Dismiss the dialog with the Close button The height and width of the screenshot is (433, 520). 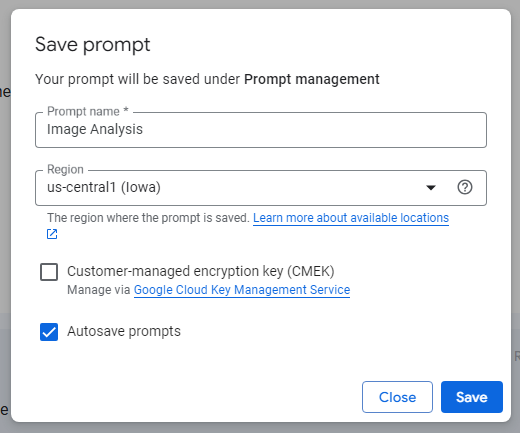(x=397, y=397)
